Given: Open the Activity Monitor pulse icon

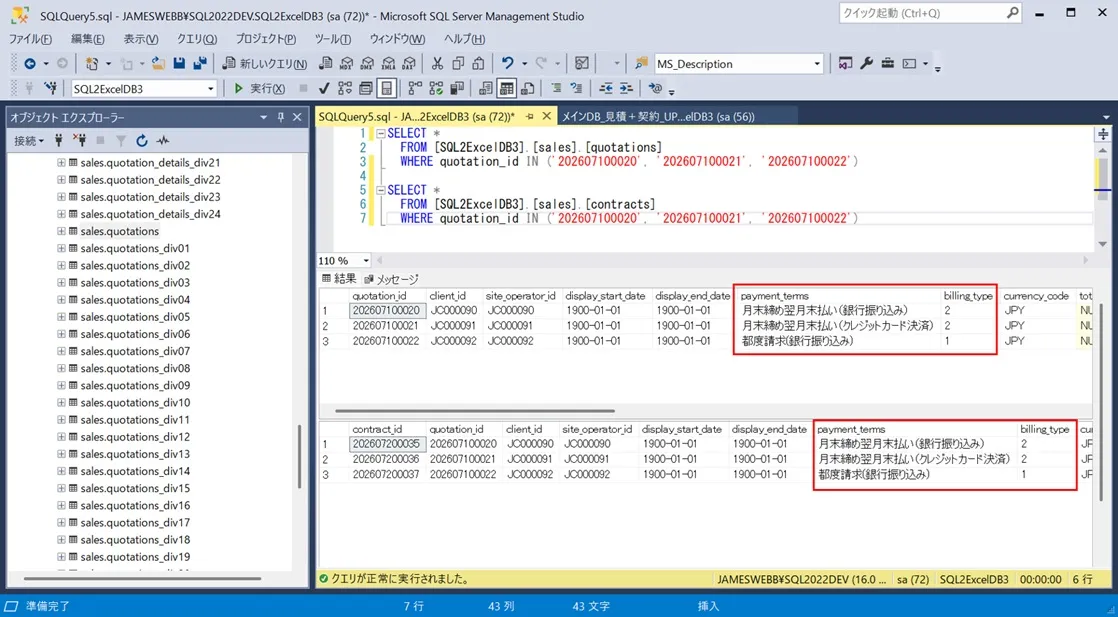Looking at the screenshot, I should (x=163, y=141).
